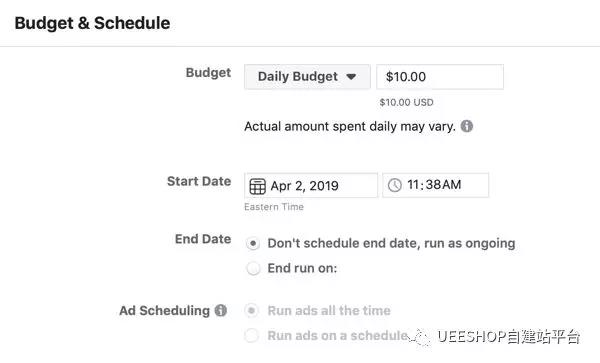The image size is (600, 363).
Task: Click the clock icon in start time
Action: click(395, 185)
